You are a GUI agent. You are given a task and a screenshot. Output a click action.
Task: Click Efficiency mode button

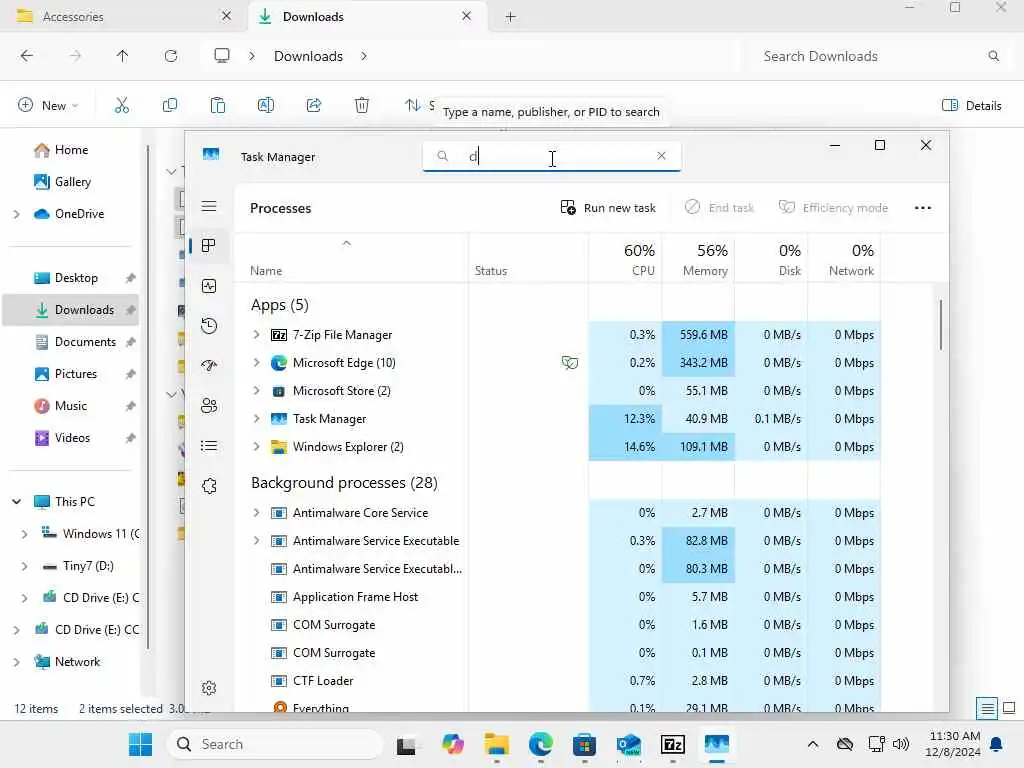click(x=833, y=208)
